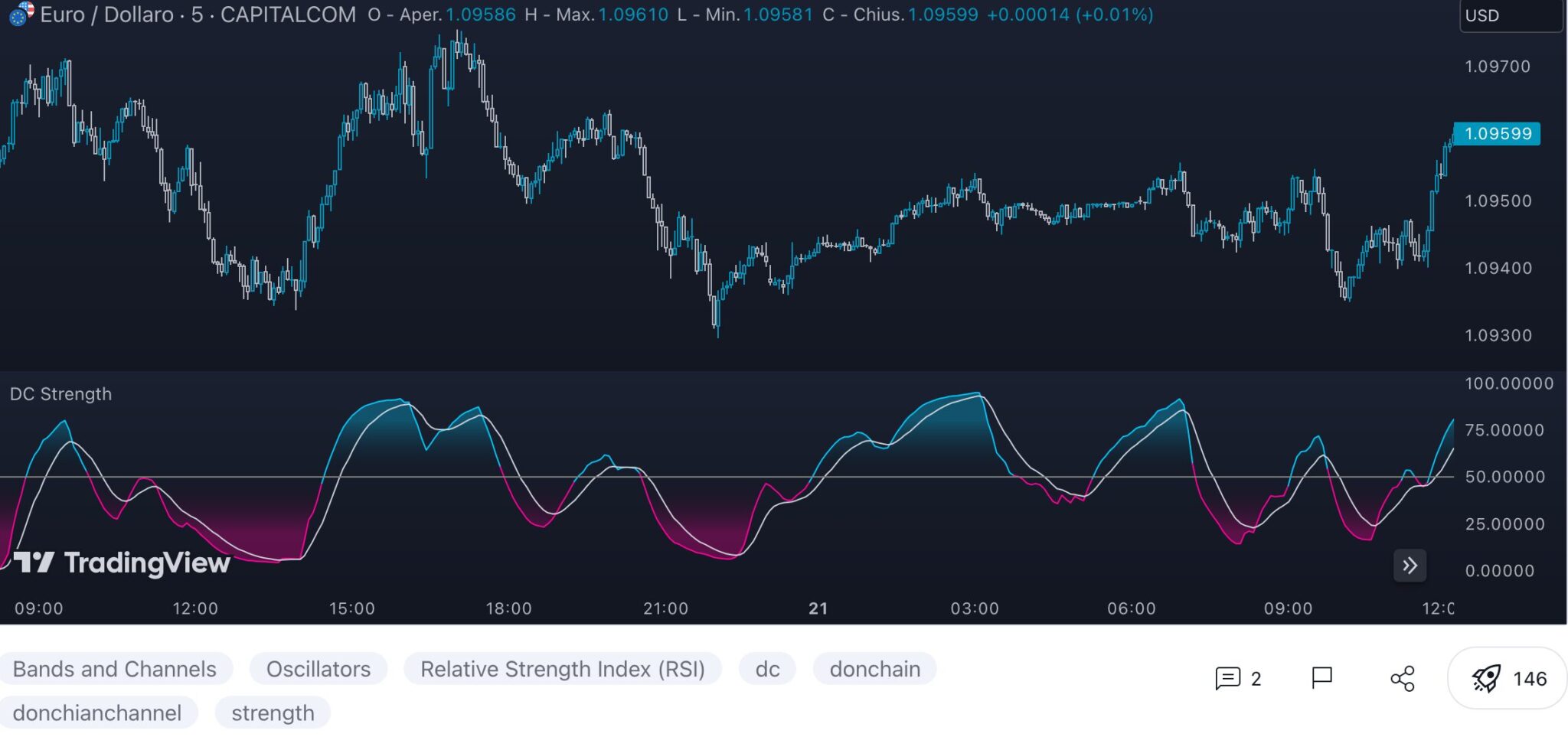Click the current price label 1.09599
1568x737 pixels.
click(x=1497, y=134)
